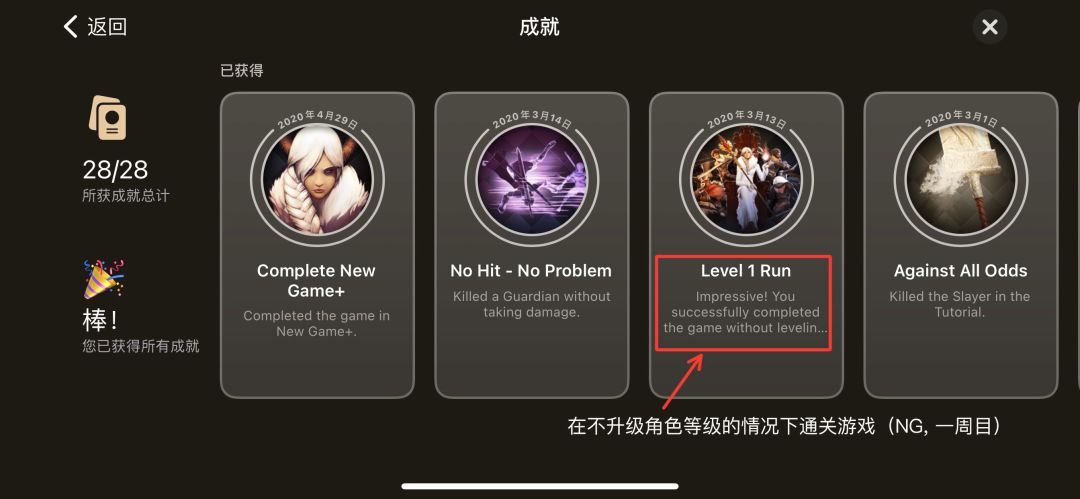Screen dimensions: 1080x499
Task: Tap the back chevron arrow icon
Action: [x=70, y=27]
